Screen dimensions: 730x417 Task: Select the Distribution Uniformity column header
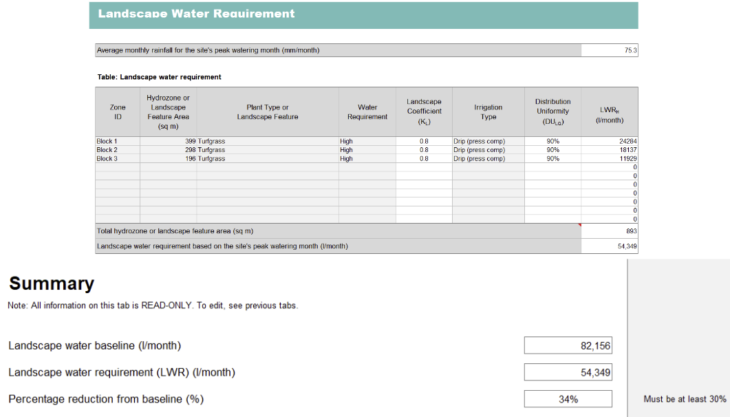click(x=552, y=111)
